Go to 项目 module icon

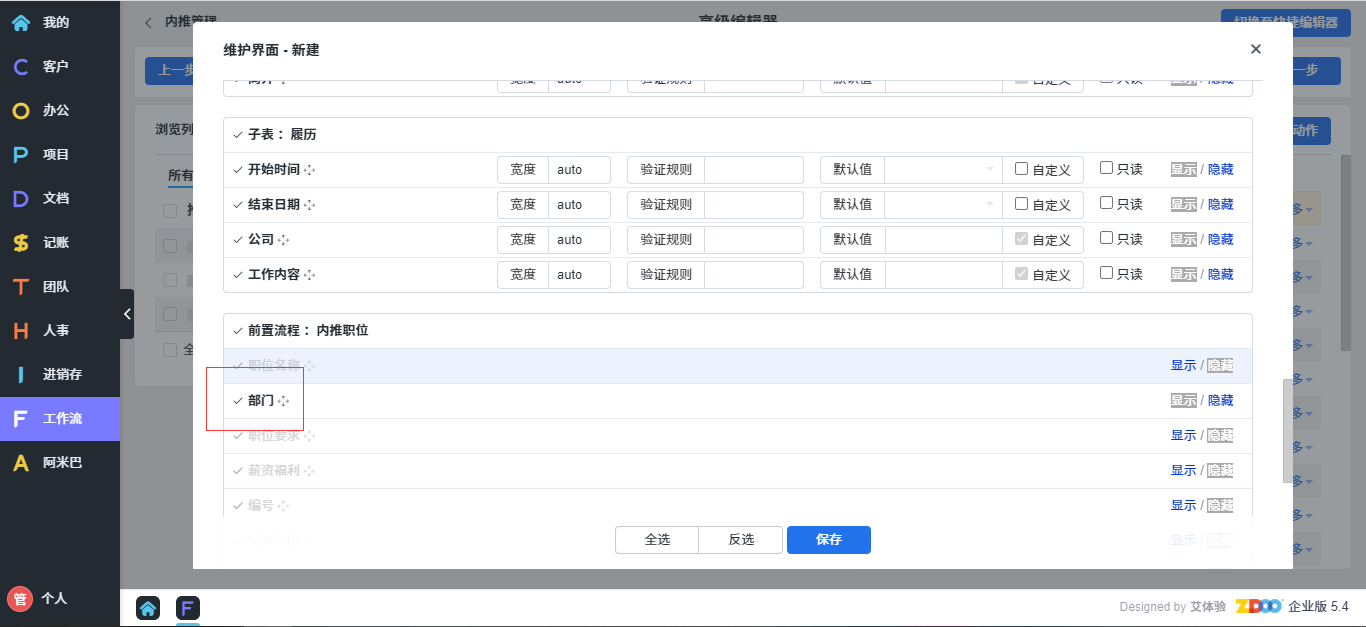pos(21,154)
